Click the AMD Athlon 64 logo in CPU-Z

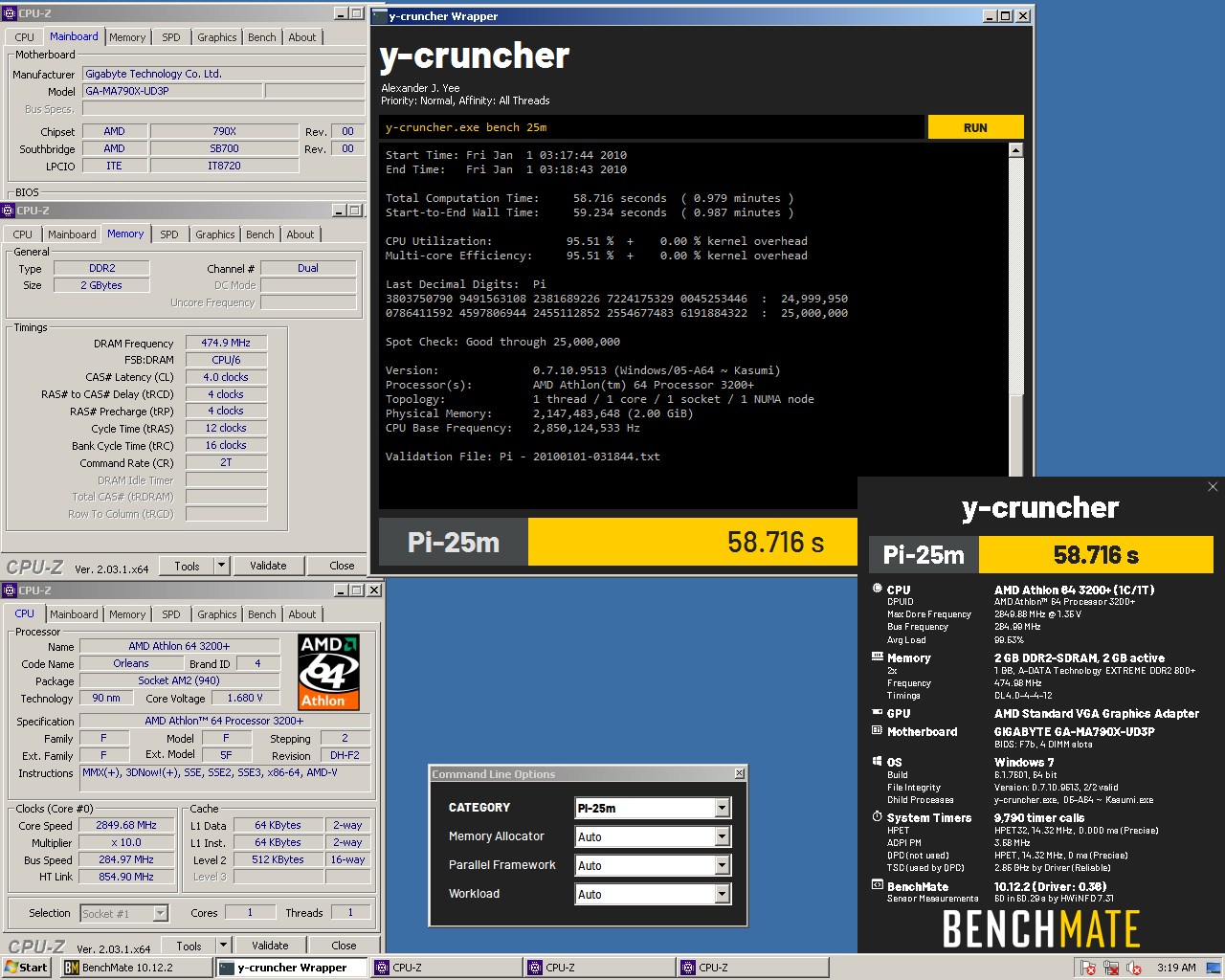click(x=328, y=671)
